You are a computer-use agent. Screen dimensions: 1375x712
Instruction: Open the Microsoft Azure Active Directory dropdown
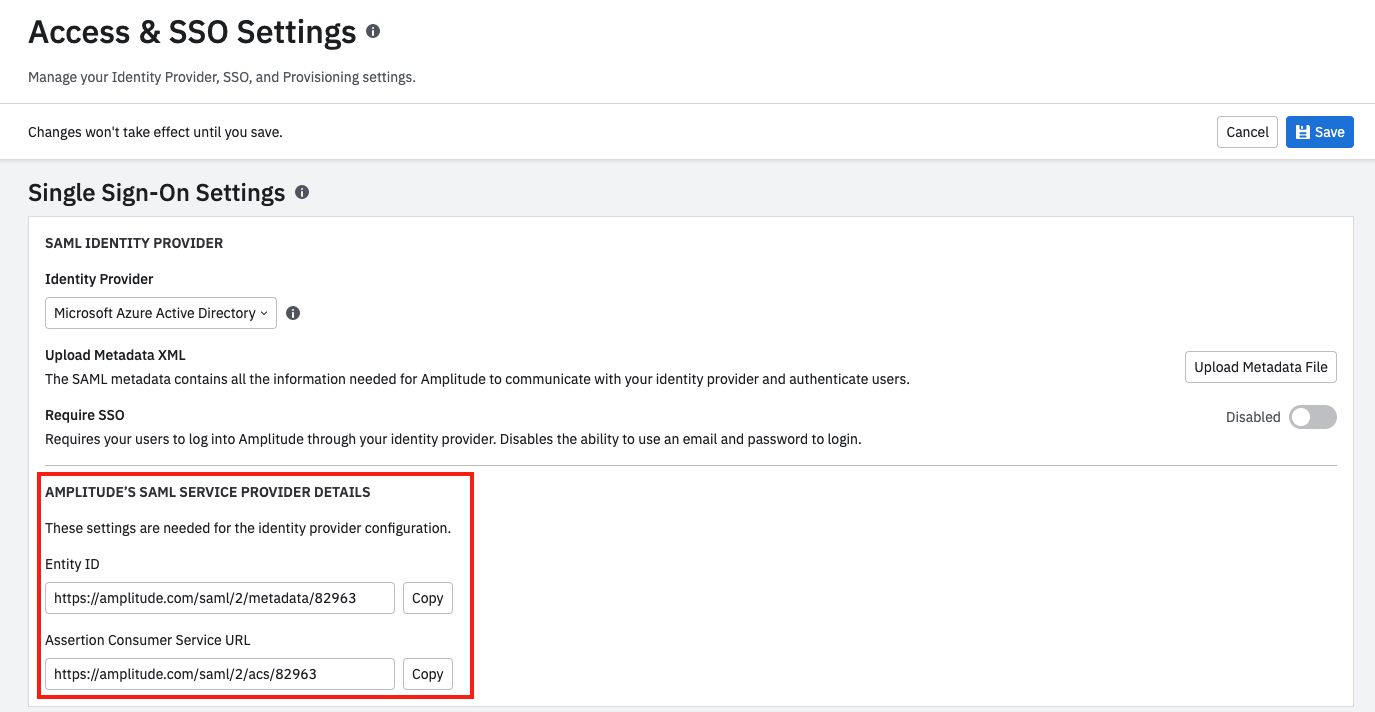coord(161,313)
